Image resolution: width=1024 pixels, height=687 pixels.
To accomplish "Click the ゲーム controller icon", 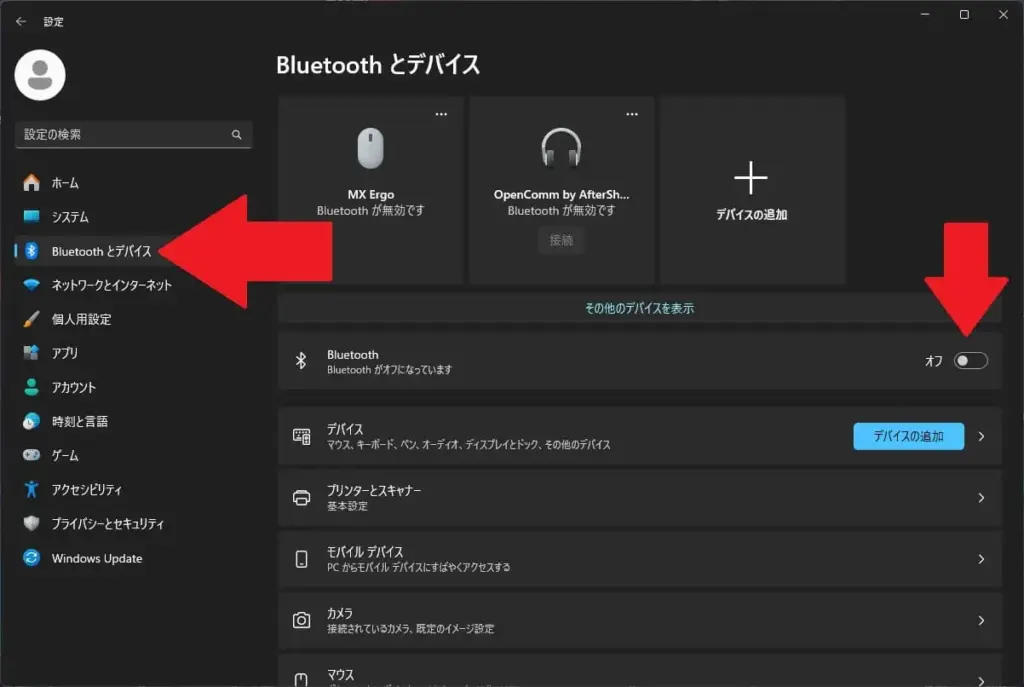I will [31, 455].
